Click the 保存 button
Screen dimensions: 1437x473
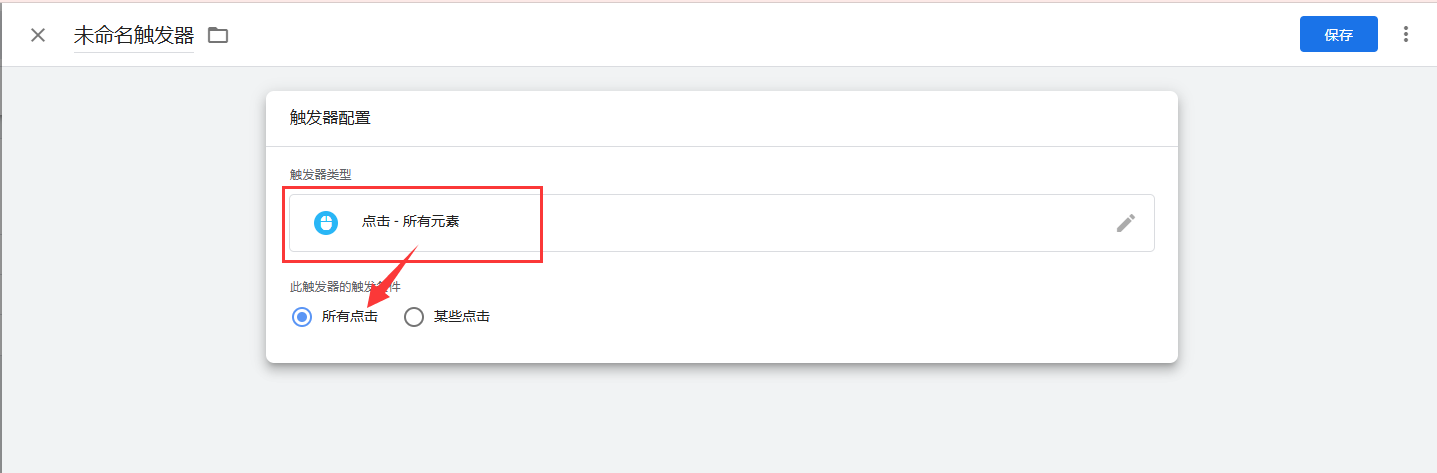(1338, 34)
